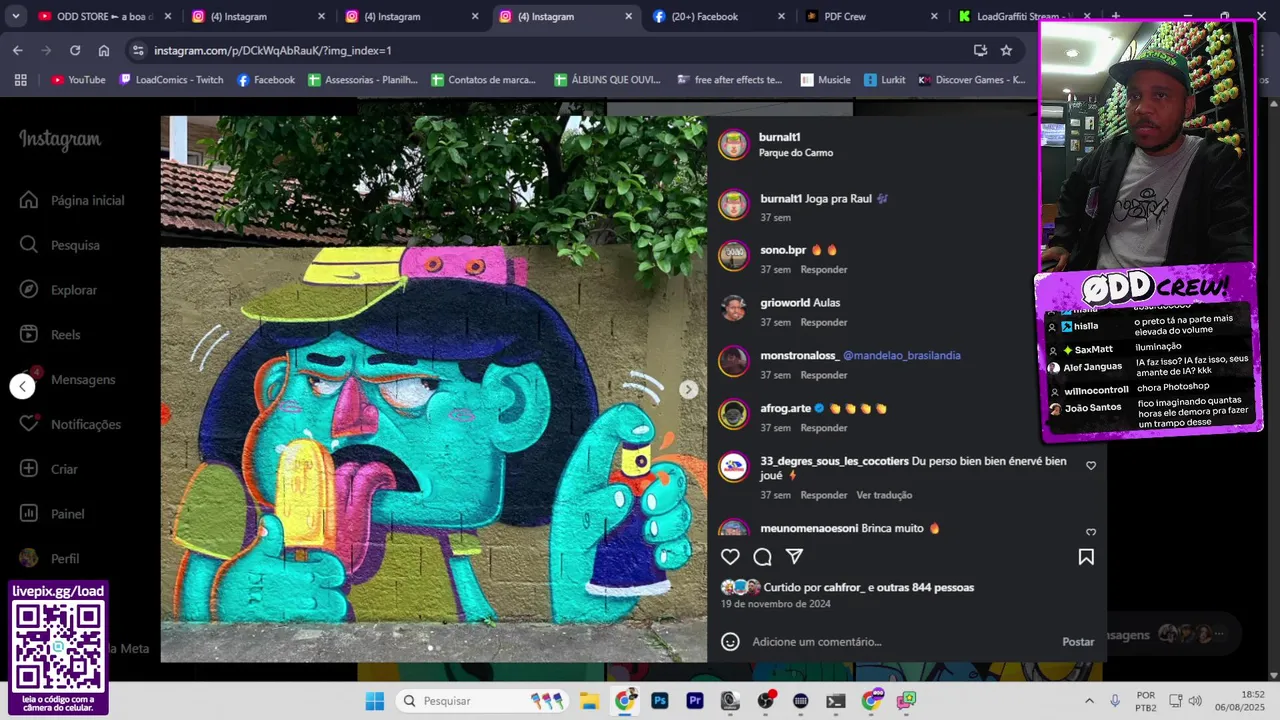Open Notificações in Instagram sidebar
This screenshot has height=720, width=1280.
(70, 424)
